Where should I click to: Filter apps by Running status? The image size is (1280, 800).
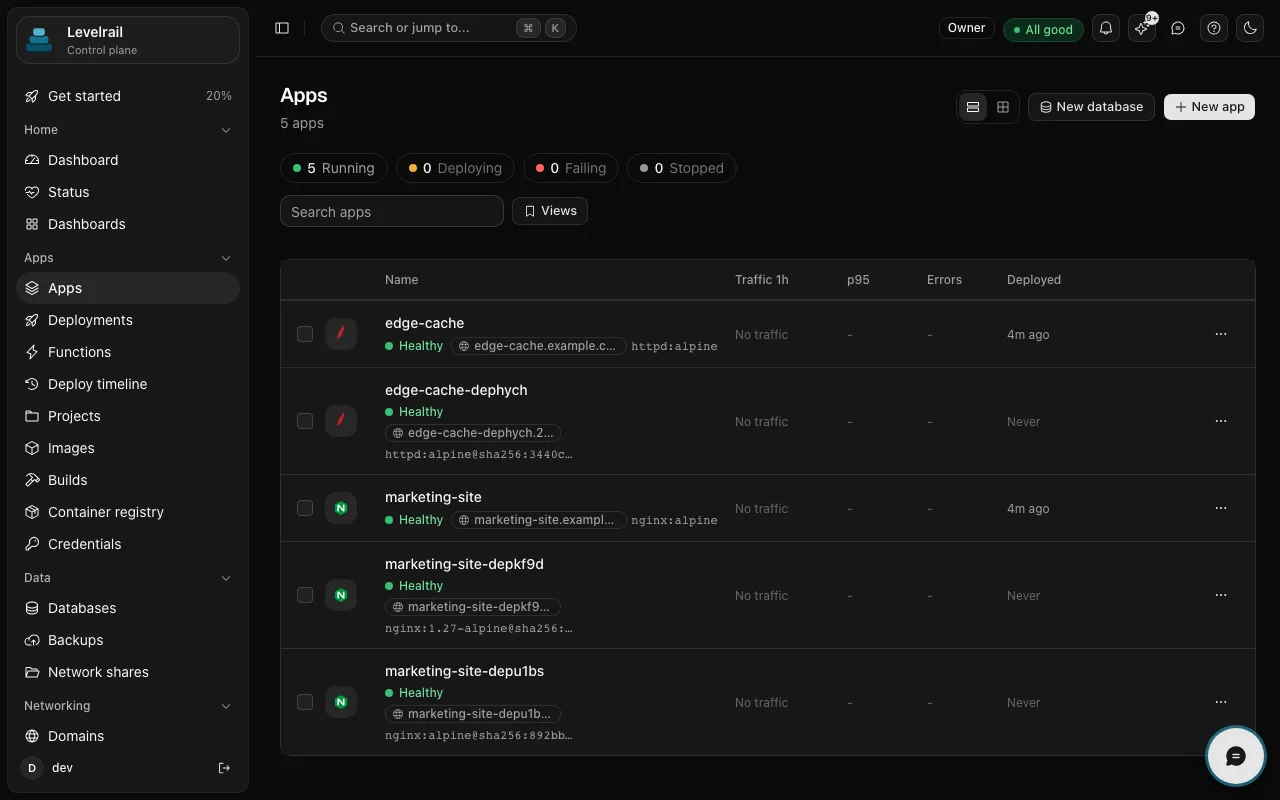point(334,168)
